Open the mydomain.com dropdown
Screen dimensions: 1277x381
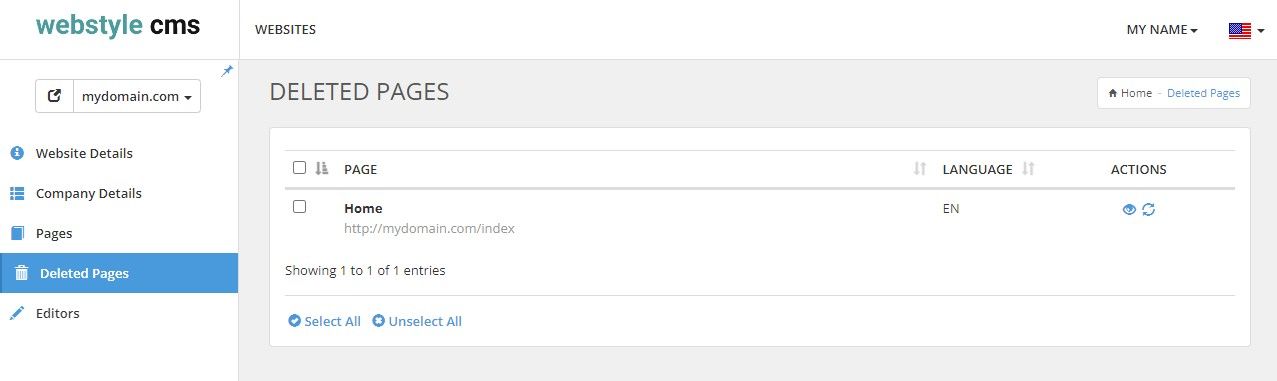[x=137, y=96]
